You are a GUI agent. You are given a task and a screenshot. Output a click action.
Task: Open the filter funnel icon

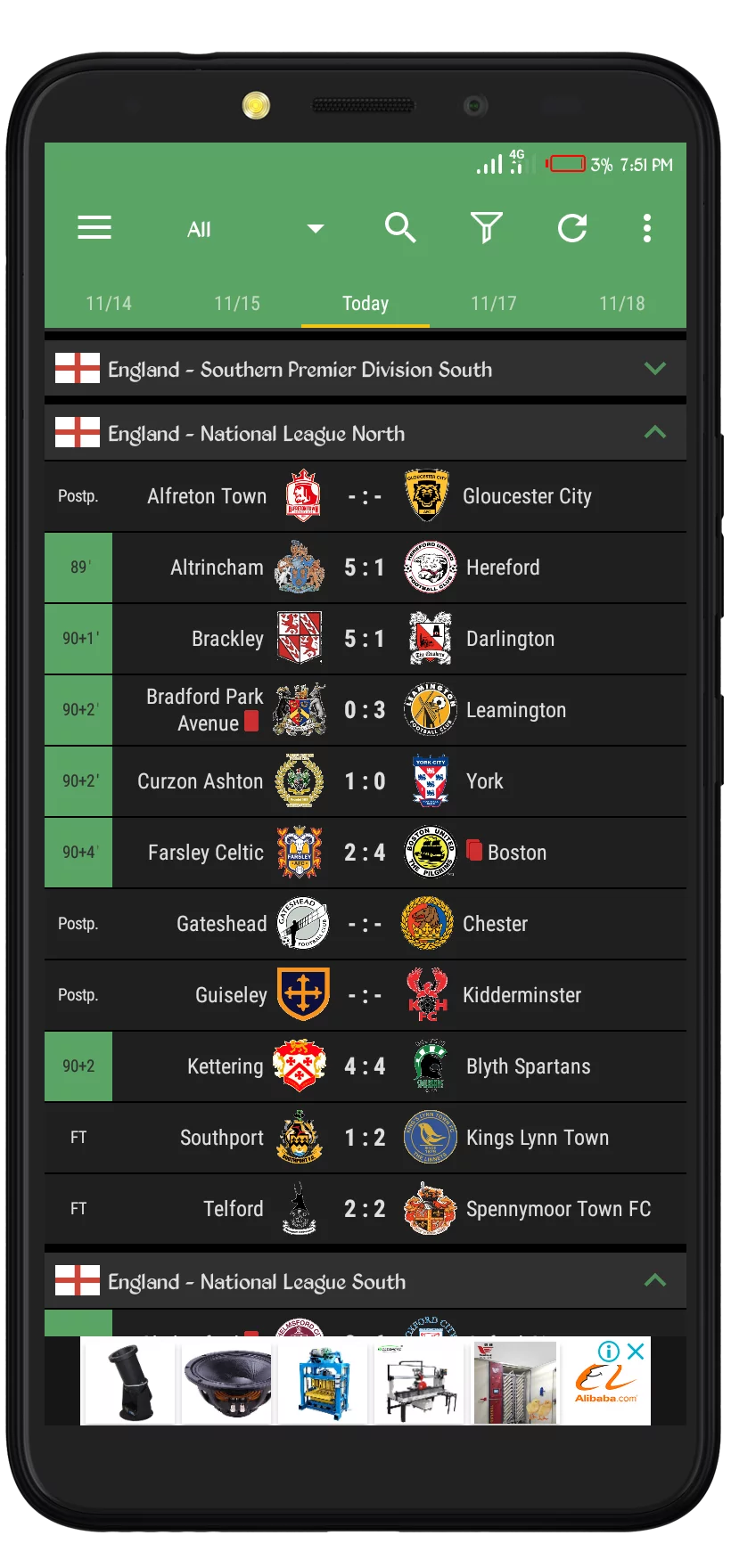point(487,228)
